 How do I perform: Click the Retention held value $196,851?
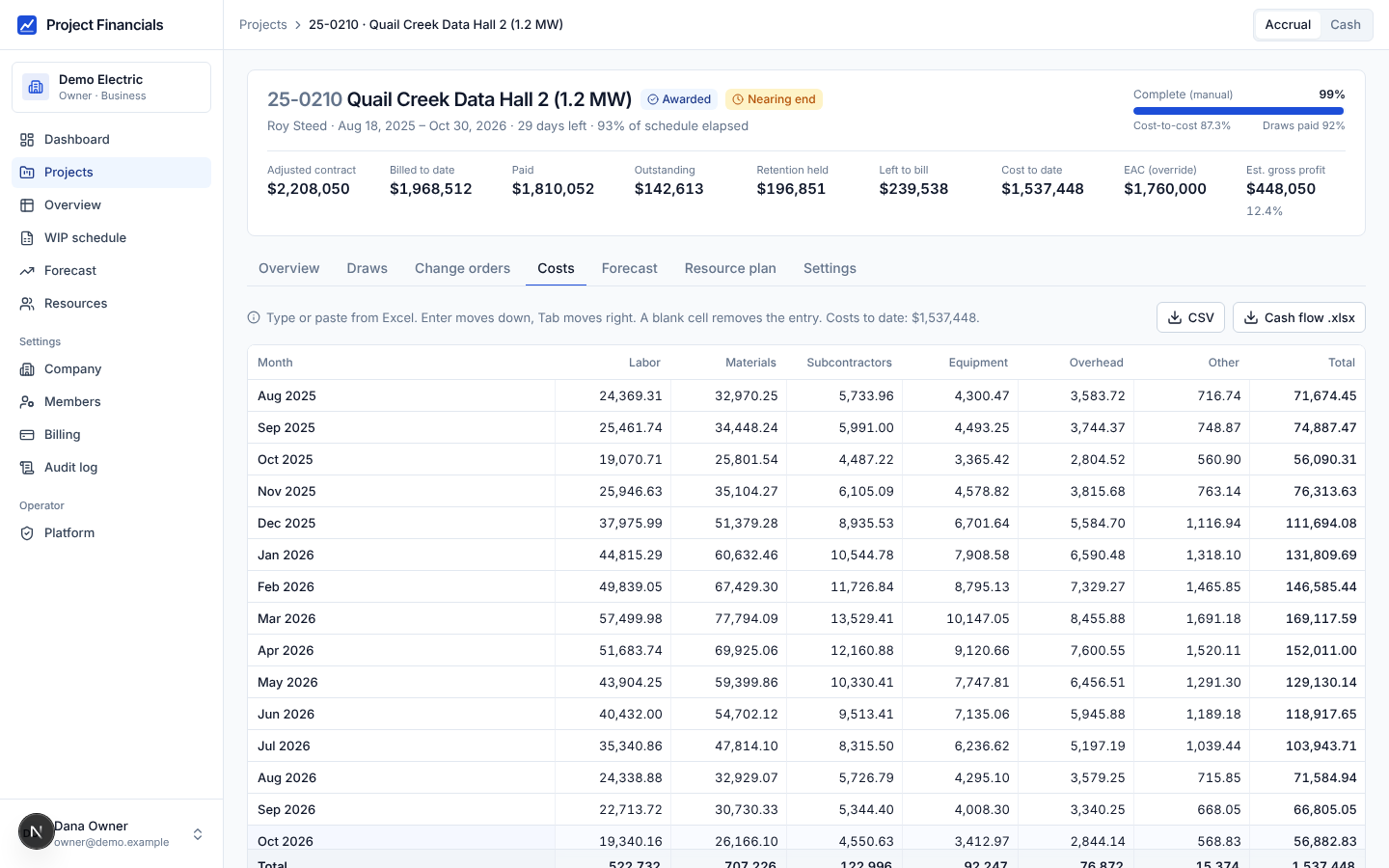point(791,189)
